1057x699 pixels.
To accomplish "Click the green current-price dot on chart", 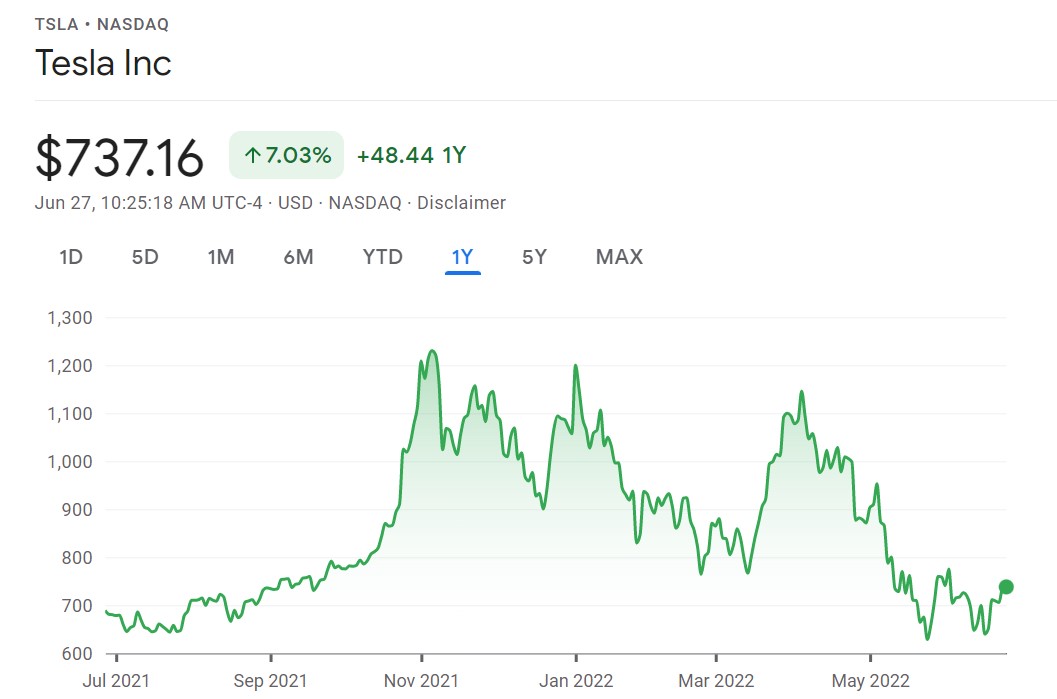I will (x=1006, y=587).
